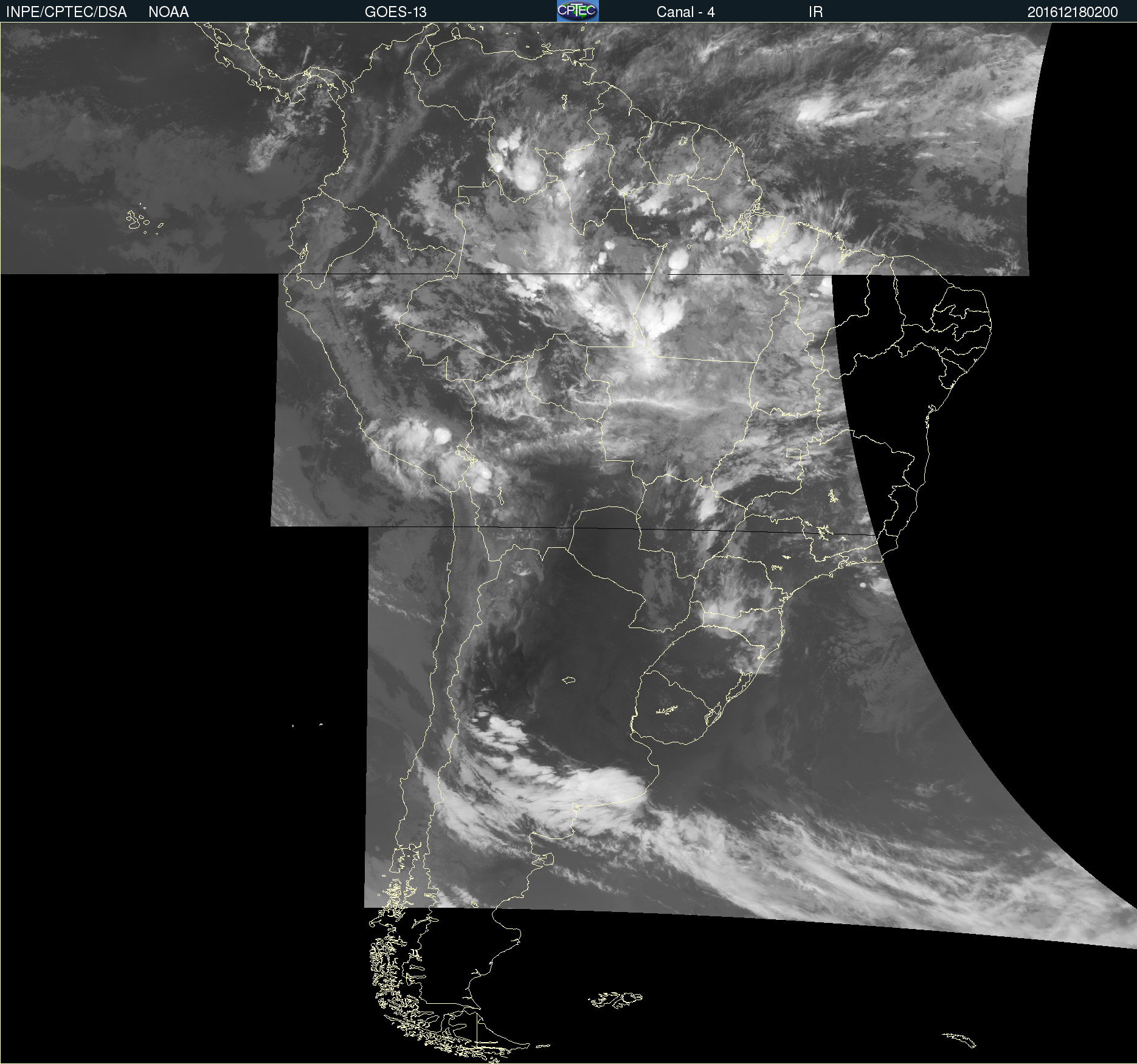Click the 'Canal - 4' channel label
This screenshot has width=1137, height=1064.
(x=685, y=12)
